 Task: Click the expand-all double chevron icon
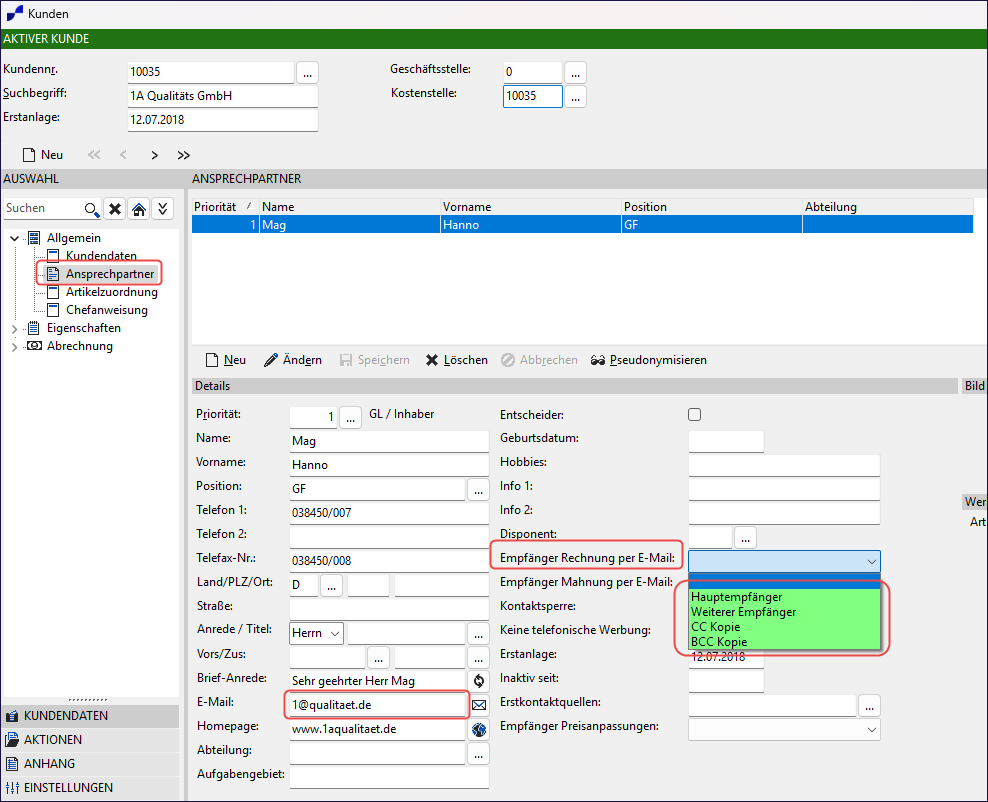click(x=163, y=209)
